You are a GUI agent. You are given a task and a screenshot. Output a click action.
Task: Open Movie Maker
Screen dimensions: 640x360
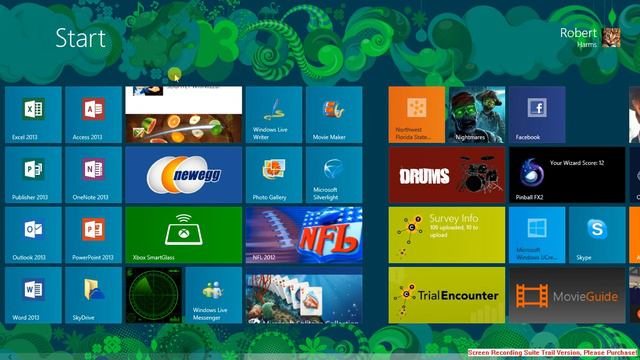(334, 114)
